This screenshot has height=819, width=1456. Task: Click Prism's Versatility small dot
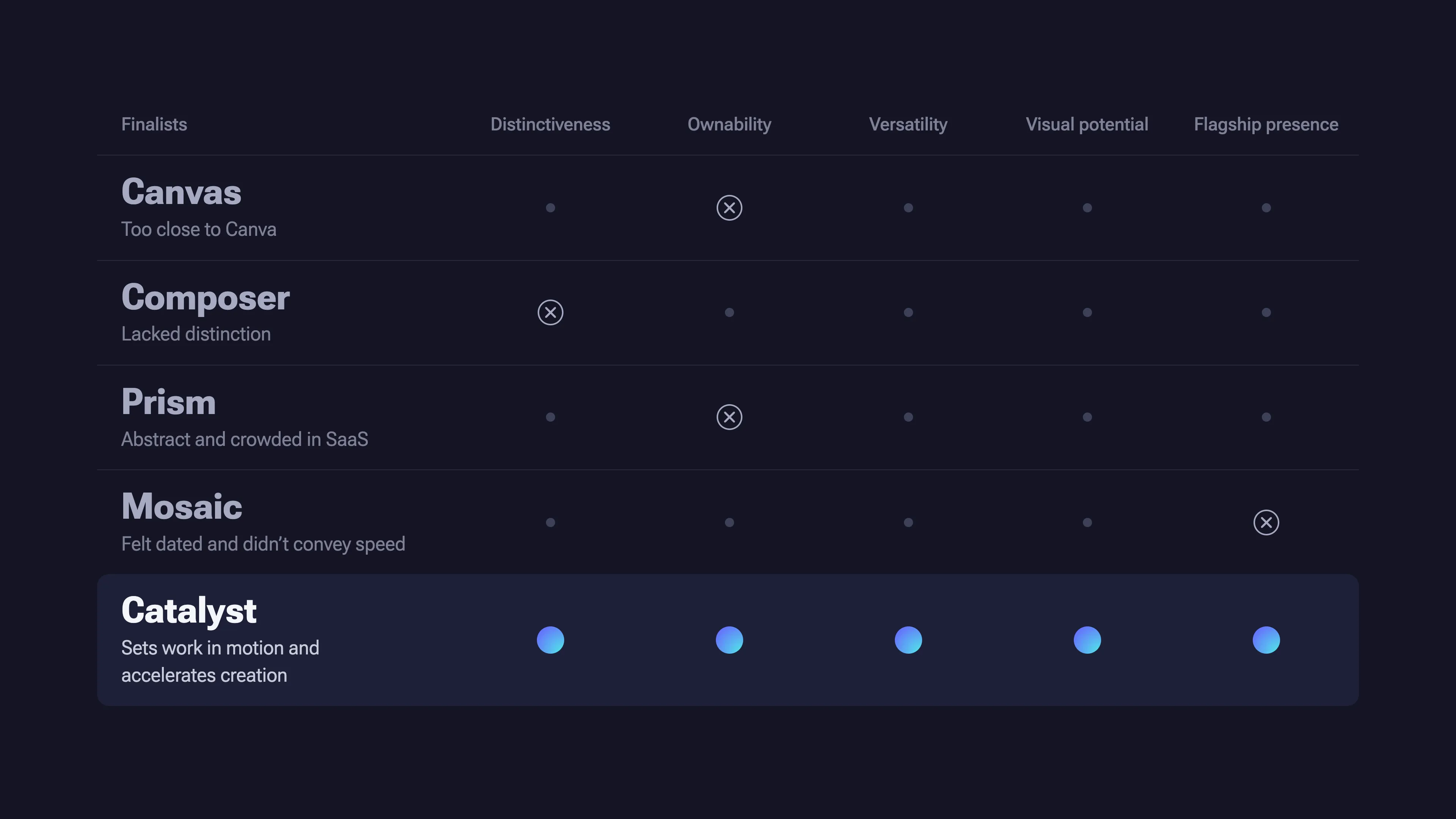pos(908,417)
